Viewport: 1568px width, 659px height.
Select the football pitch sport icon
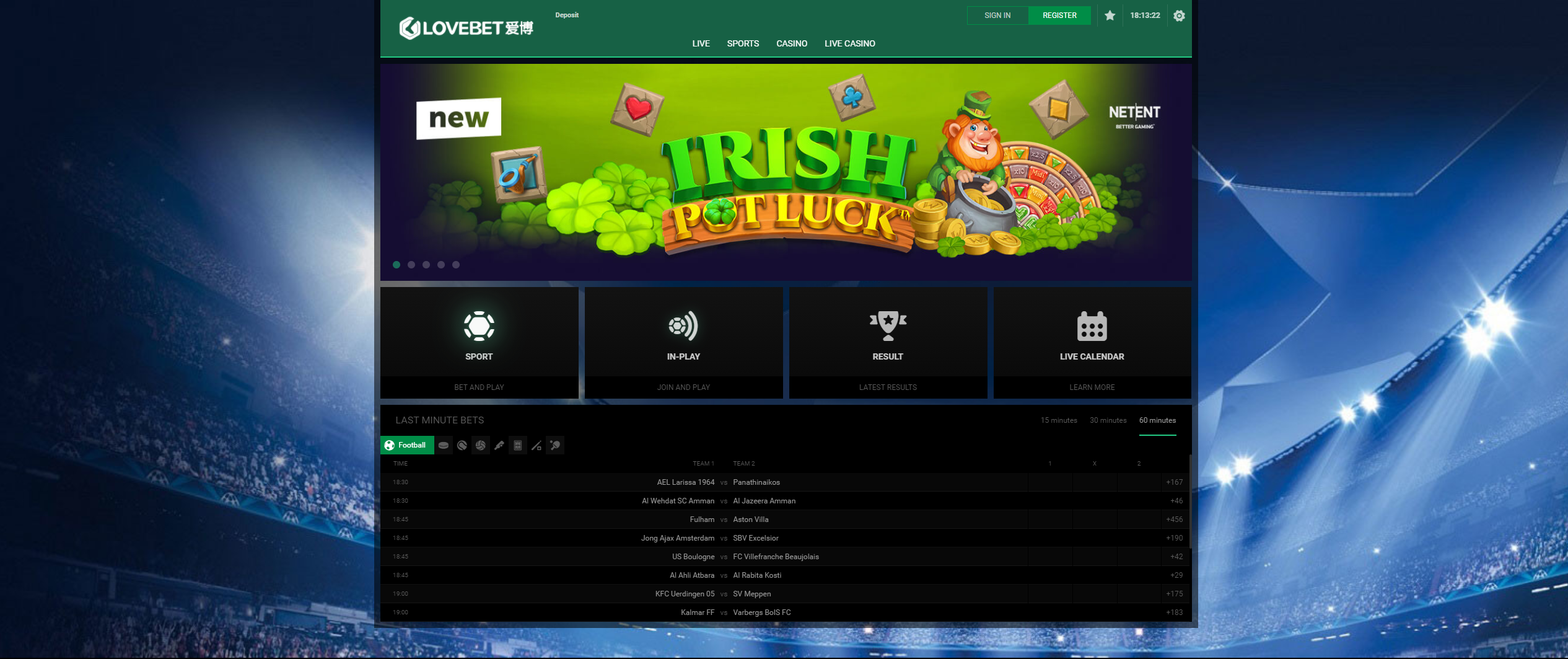point(518,445)
